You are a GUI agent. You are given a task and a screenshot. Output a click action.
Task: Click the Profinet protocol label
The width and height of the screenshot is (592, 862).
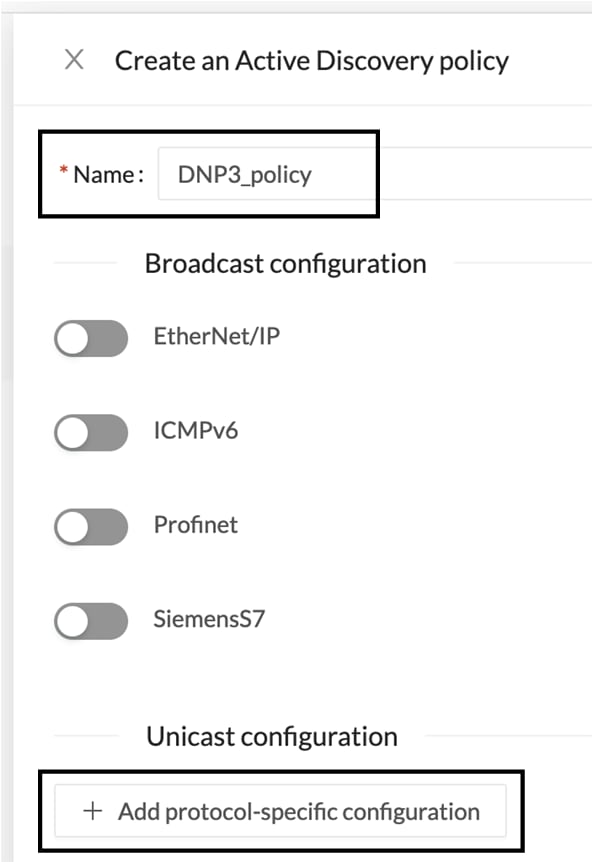tap(196, 525)
